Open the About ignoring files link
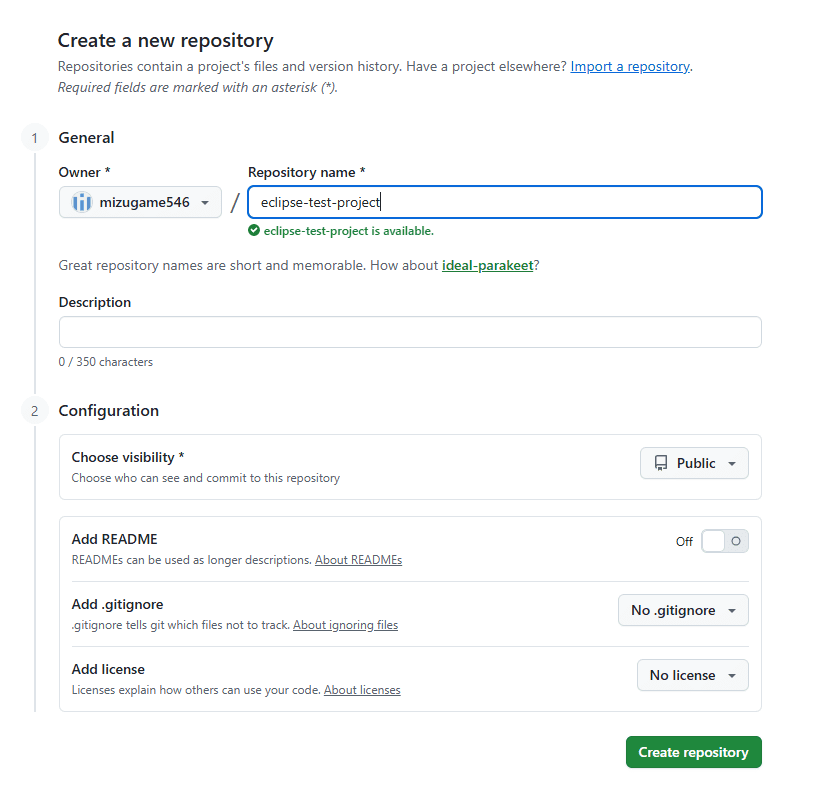Image resolution: width=829 pixels, height=798 pixels. [x=345, y=625]
